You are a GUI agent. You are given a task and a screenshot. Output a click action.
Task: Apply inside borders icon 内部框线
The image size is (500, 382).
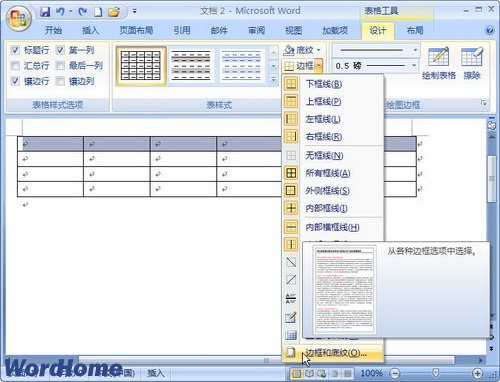tap(291, 208)
